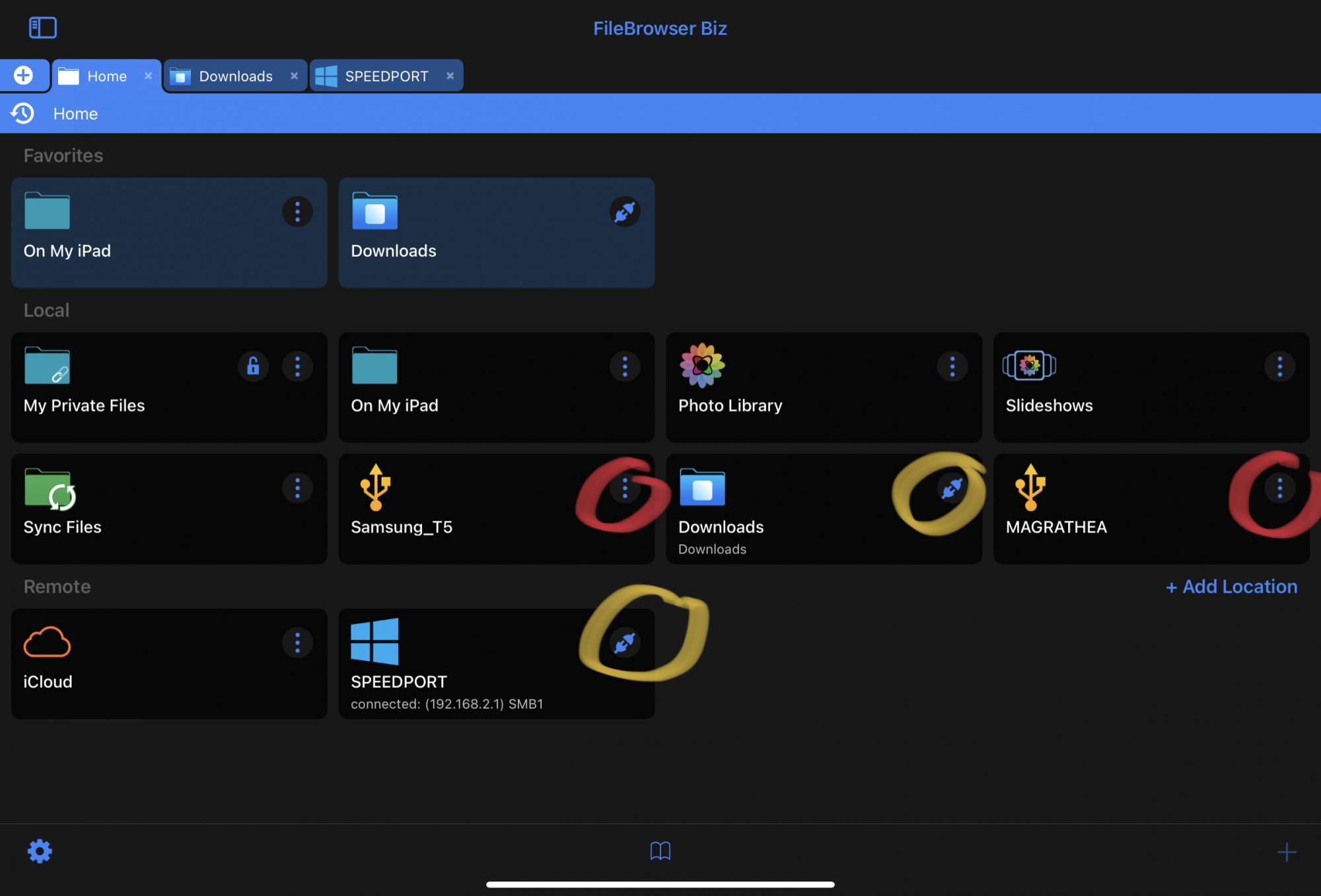Toggle lock on My Private Files
The height and width of the screenshot is (896, 1321).
pyautogui.click(x=253, y=366)
